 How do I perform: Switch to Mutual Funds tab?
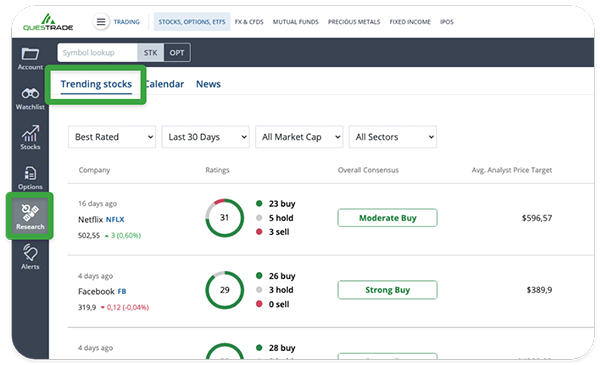point(295,22)
